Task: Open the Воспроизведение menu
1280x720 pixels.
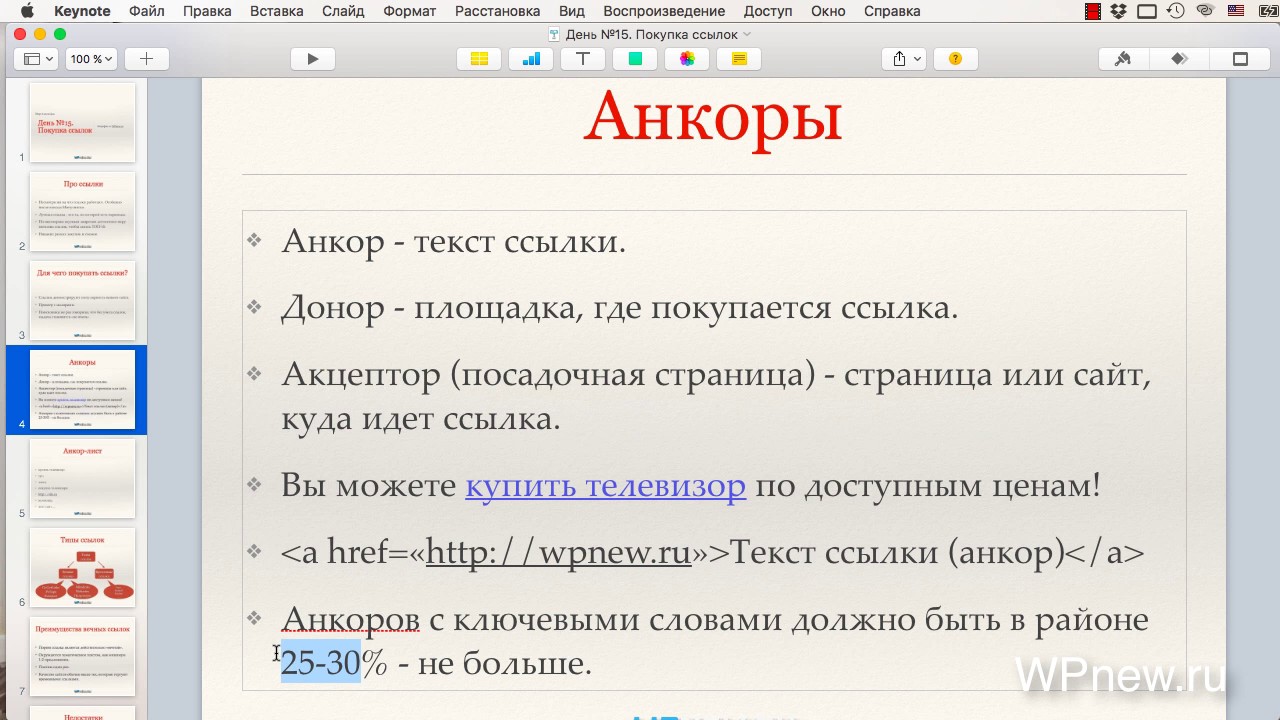Action: click(664, 11)
